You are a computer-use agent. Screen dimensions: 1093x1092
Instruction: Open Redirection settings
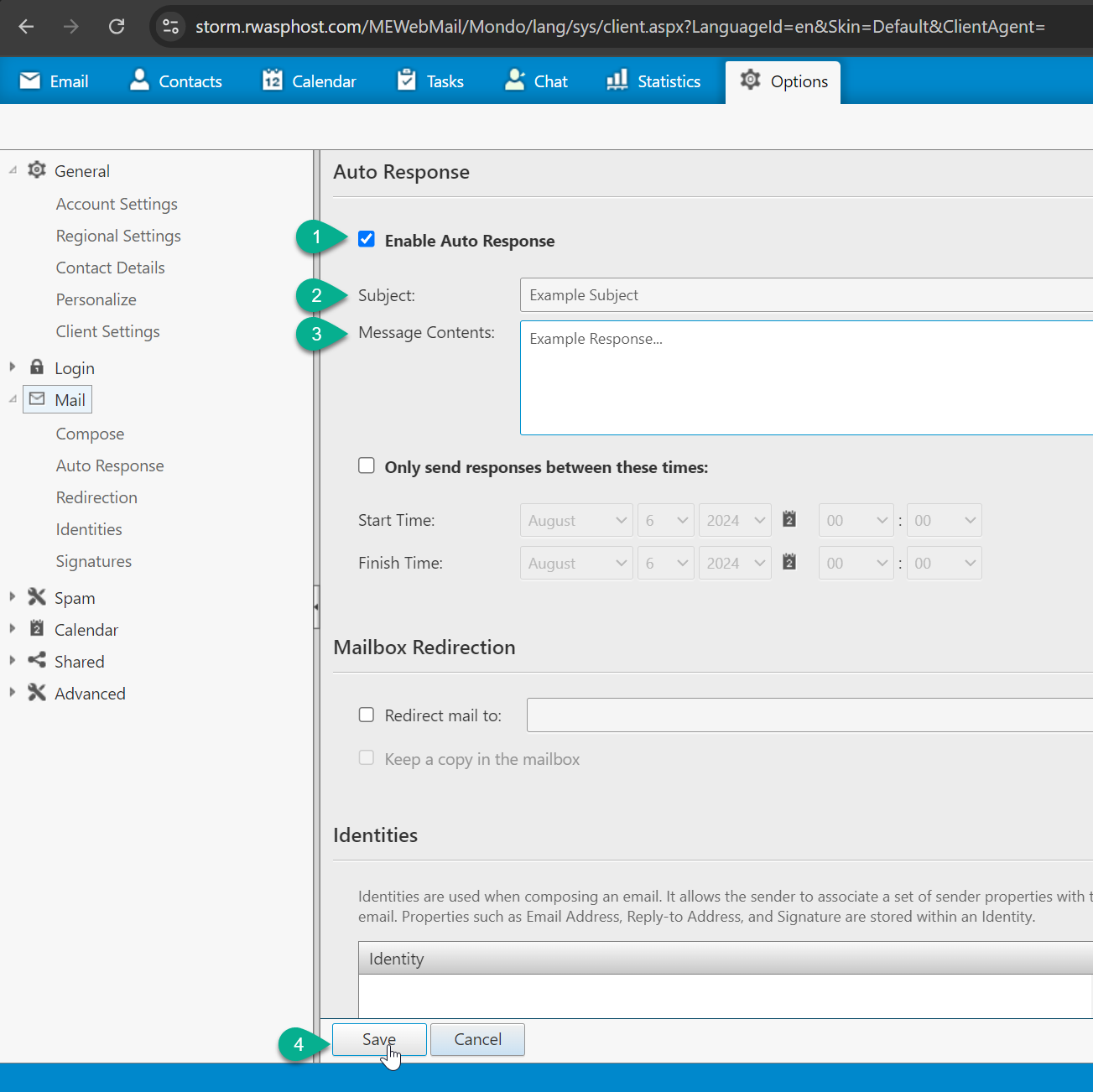point(96,497)
